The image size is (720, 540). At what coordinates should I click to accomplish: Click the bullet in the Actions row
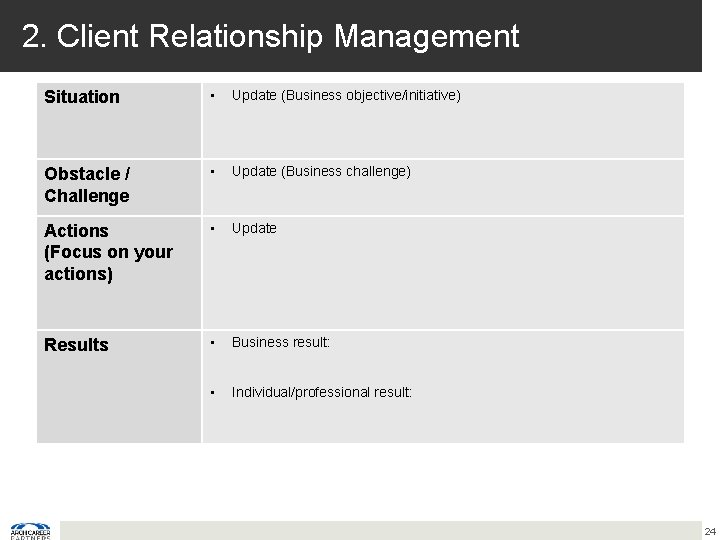(x=212, y=228)
